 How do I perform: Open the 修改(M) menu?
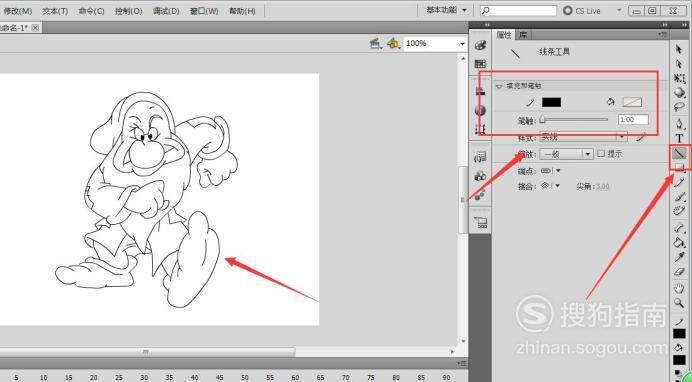pos(18,11)
